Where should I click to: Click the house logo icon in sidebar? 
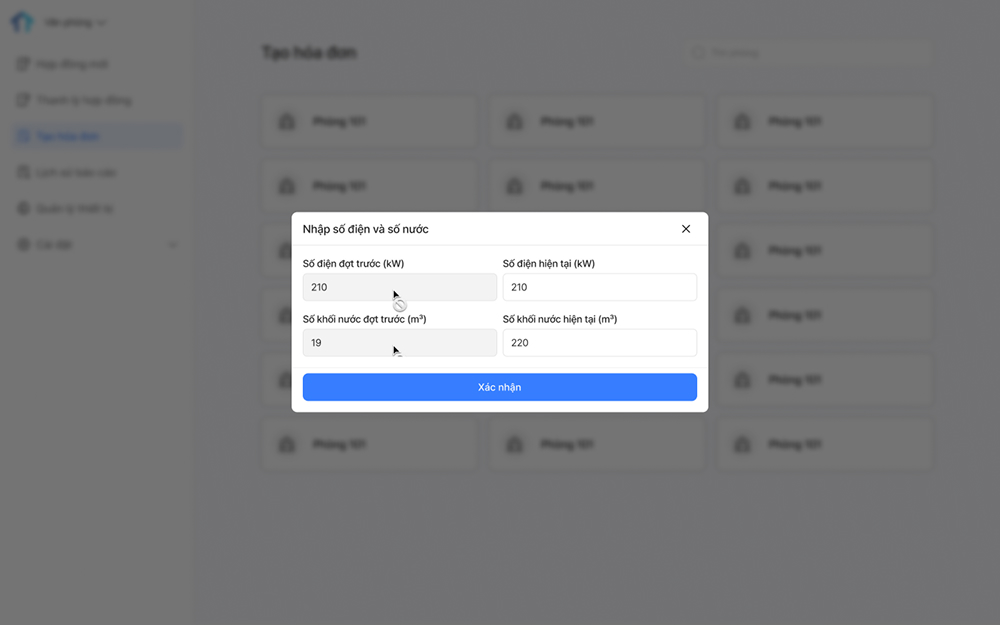pos(22,22)
